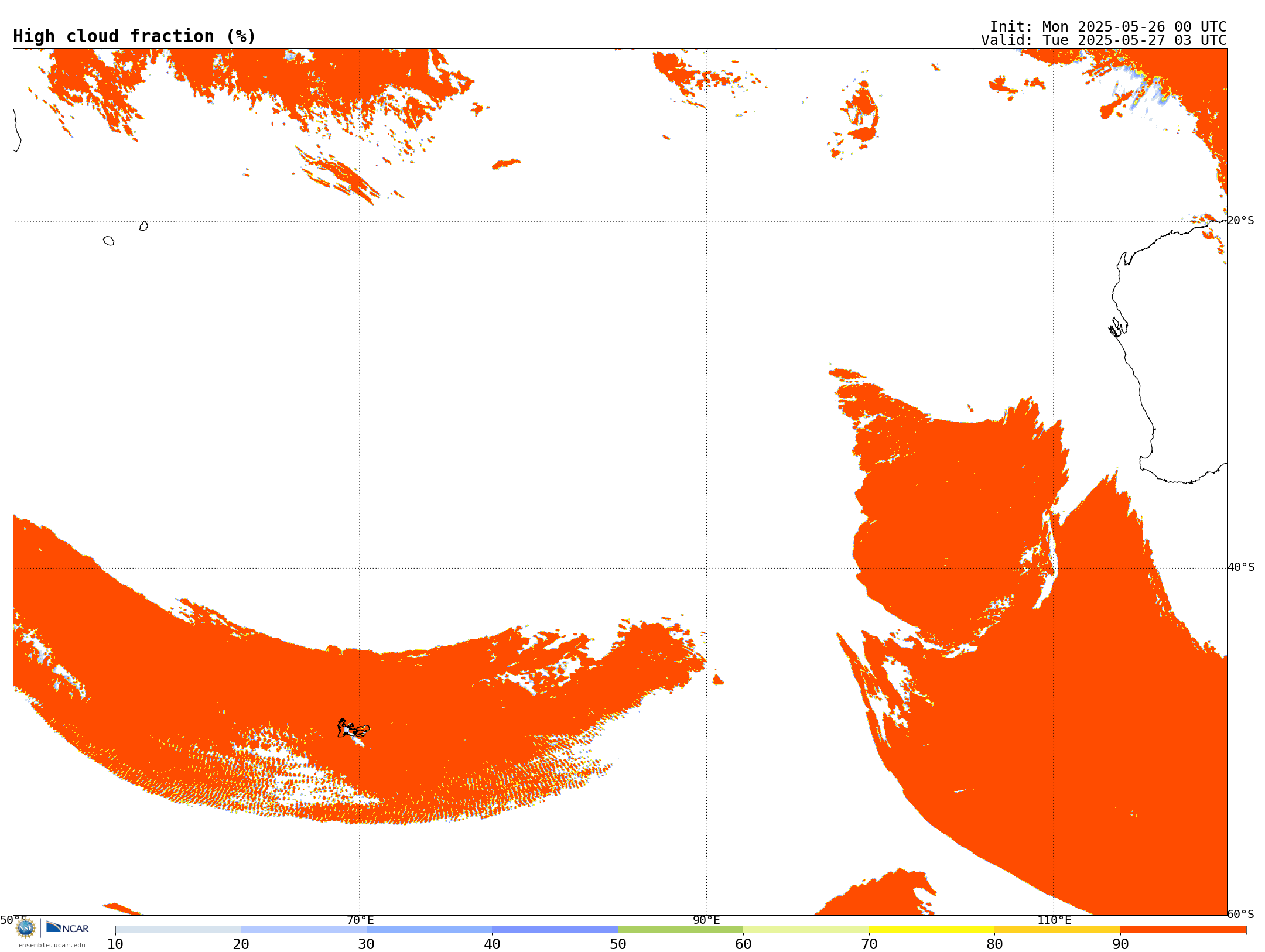This screenshot has width=1265, height=952.
Task: Click the 50°E longitude label
Action: tap(13, 920)
